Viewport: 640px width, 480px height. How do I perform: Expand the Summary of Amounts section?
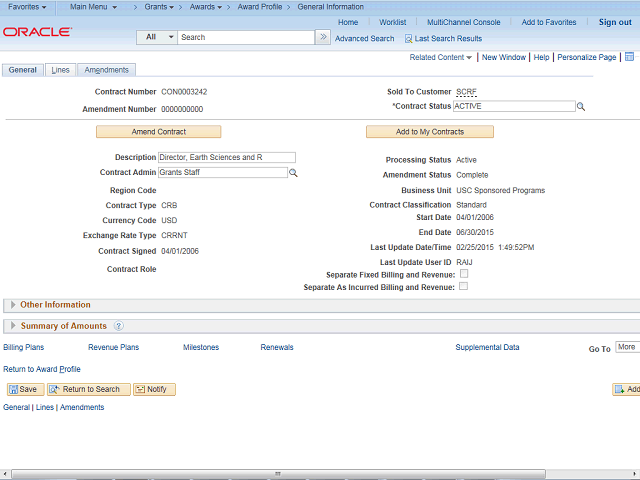tap(12, 326)
